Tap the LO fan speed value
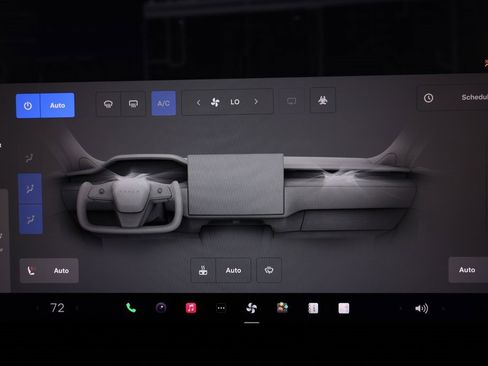 point(235,102)
